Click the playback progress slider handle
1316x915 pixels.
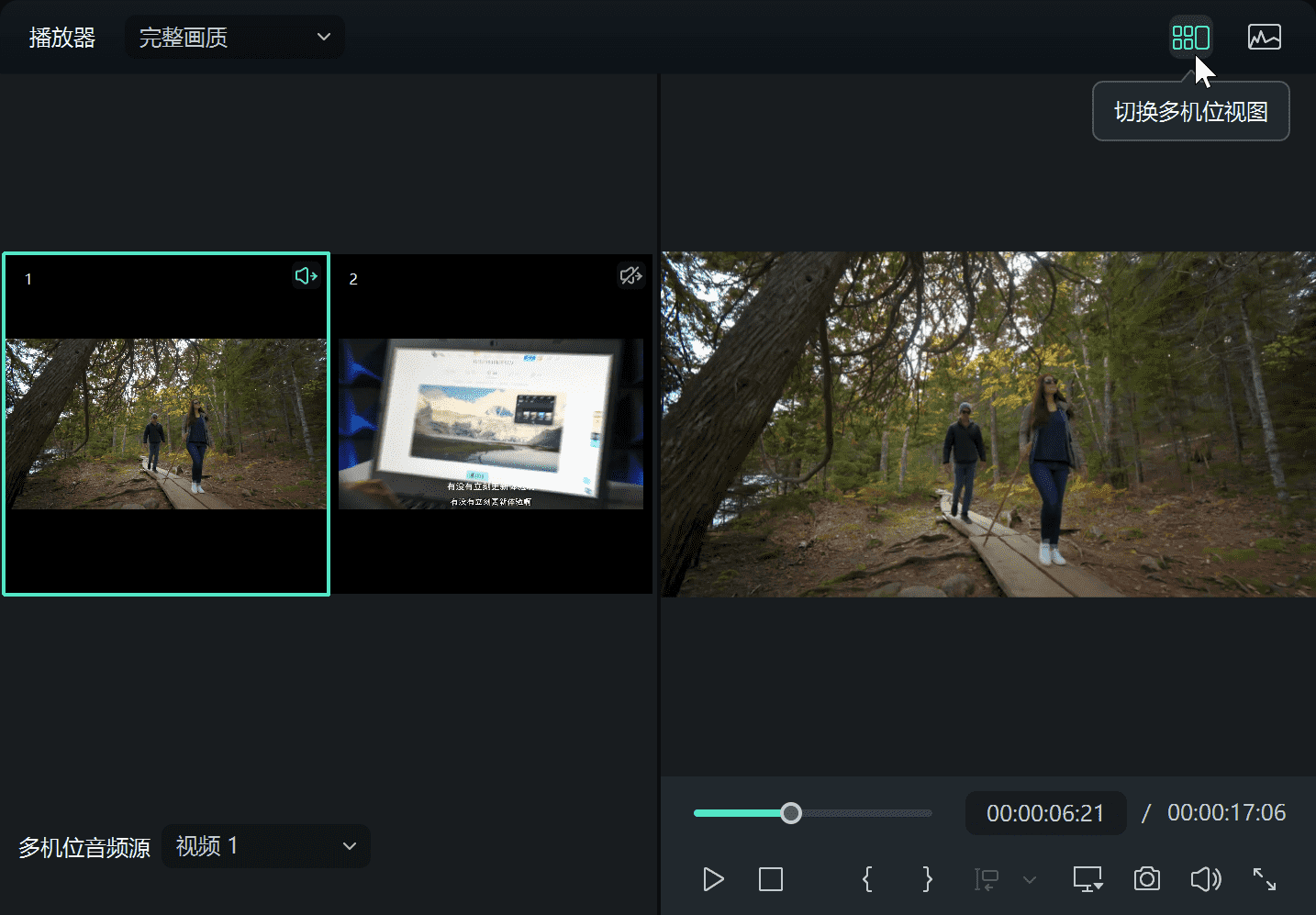[791, 813]
